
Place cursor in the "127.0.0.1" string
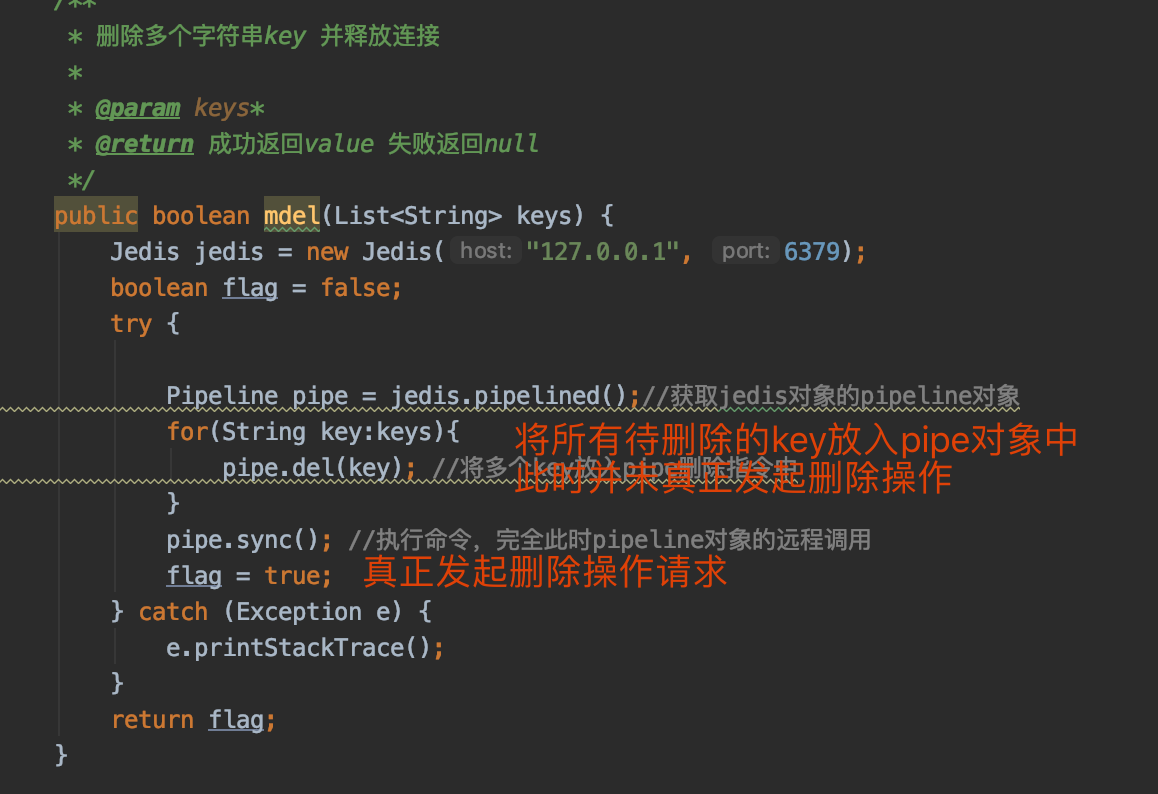pyautogui.click(x=603, y=252)
